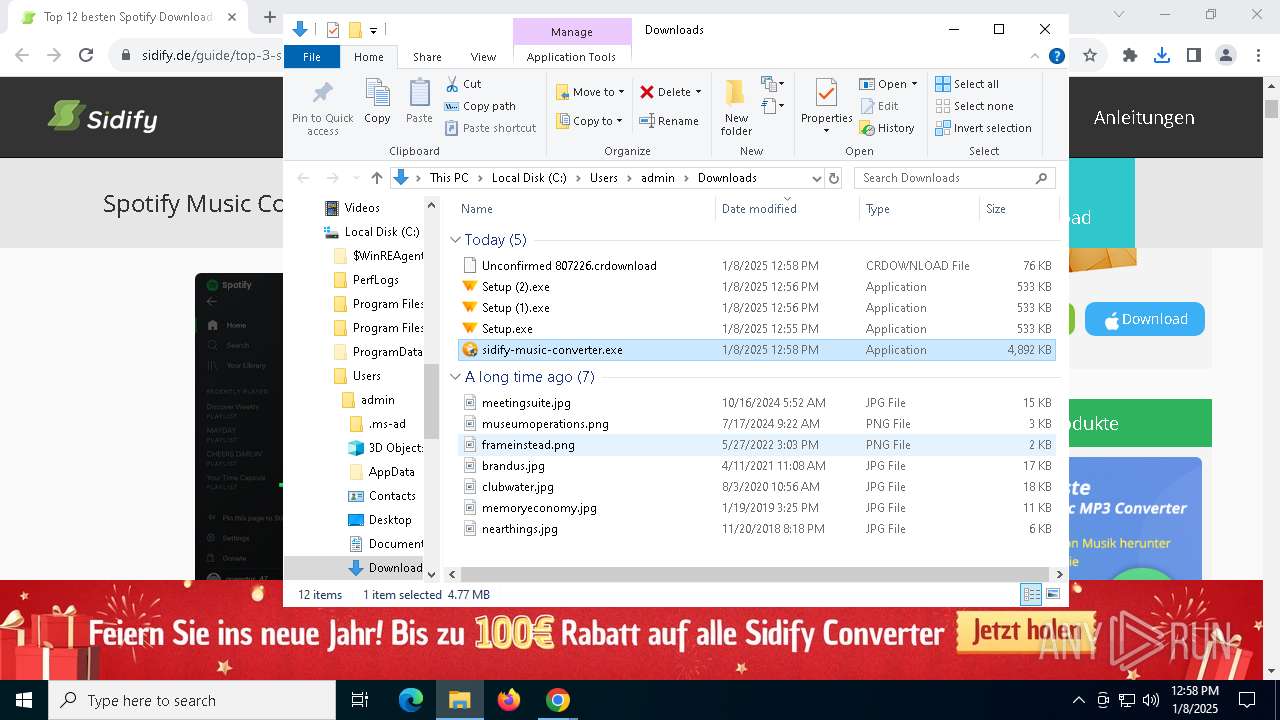Click the Rename button
Screen dimensions: 1280x720
pyautogui.click(x=669, y=121)
